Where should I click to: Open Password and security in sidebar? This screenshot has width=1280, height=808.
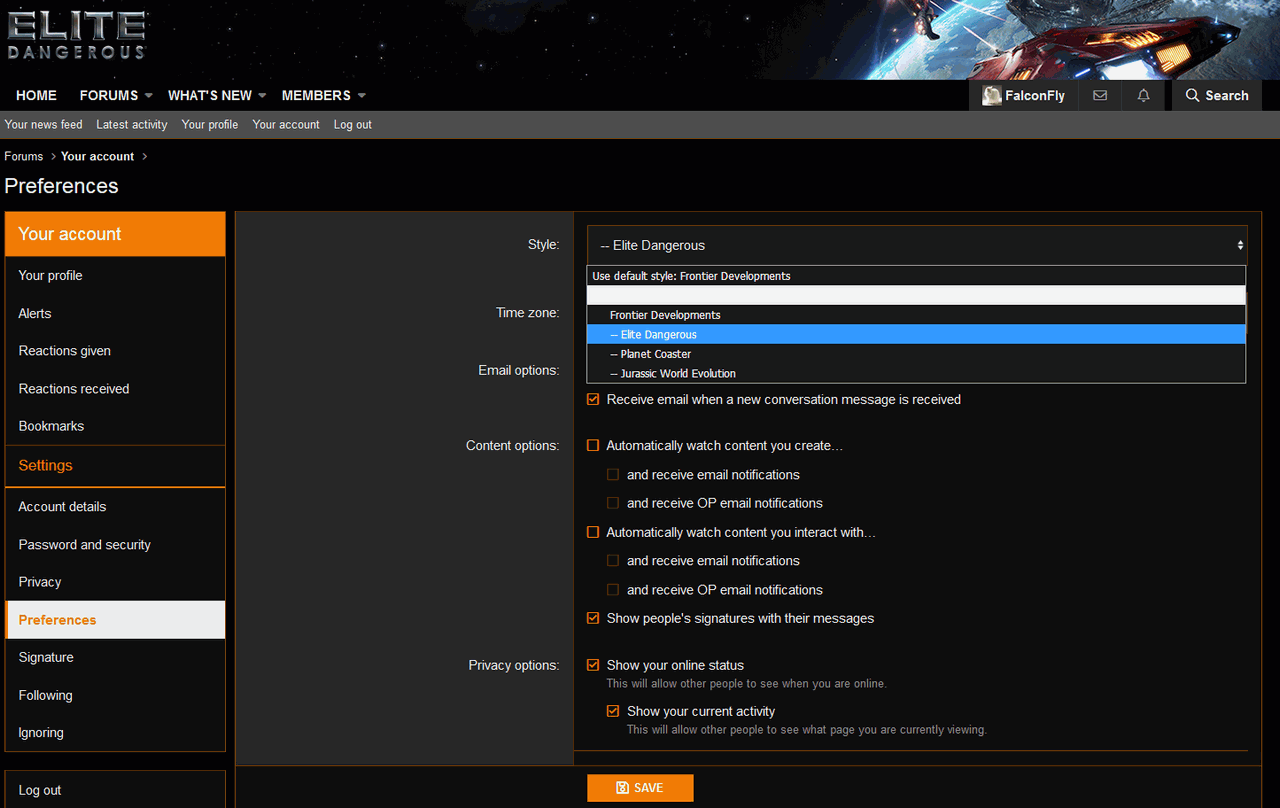pyautogui.click(x=115, y=545)
